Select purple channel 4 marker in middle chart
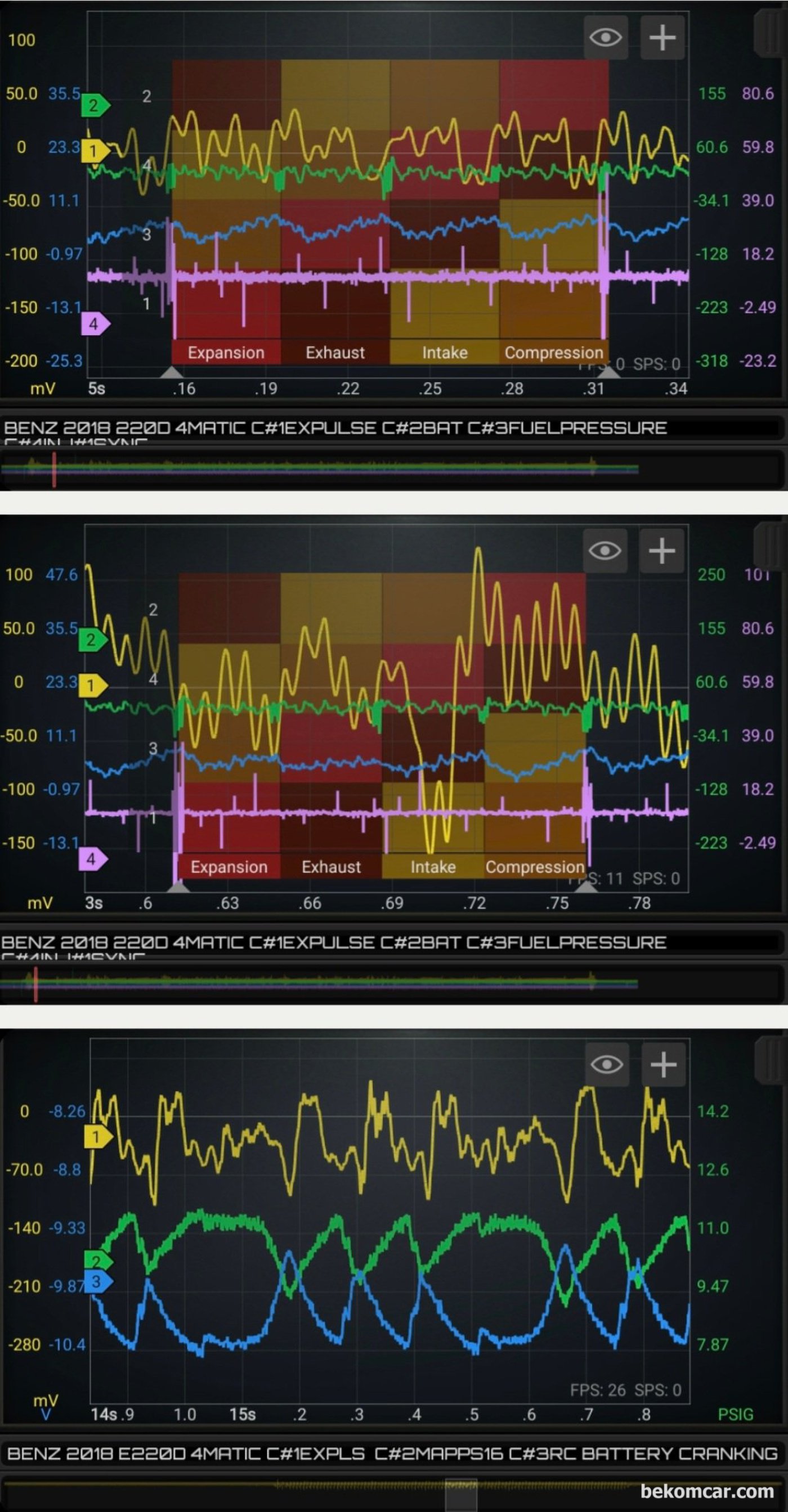This screenshot has height=1512, width=788. (93, 859)
